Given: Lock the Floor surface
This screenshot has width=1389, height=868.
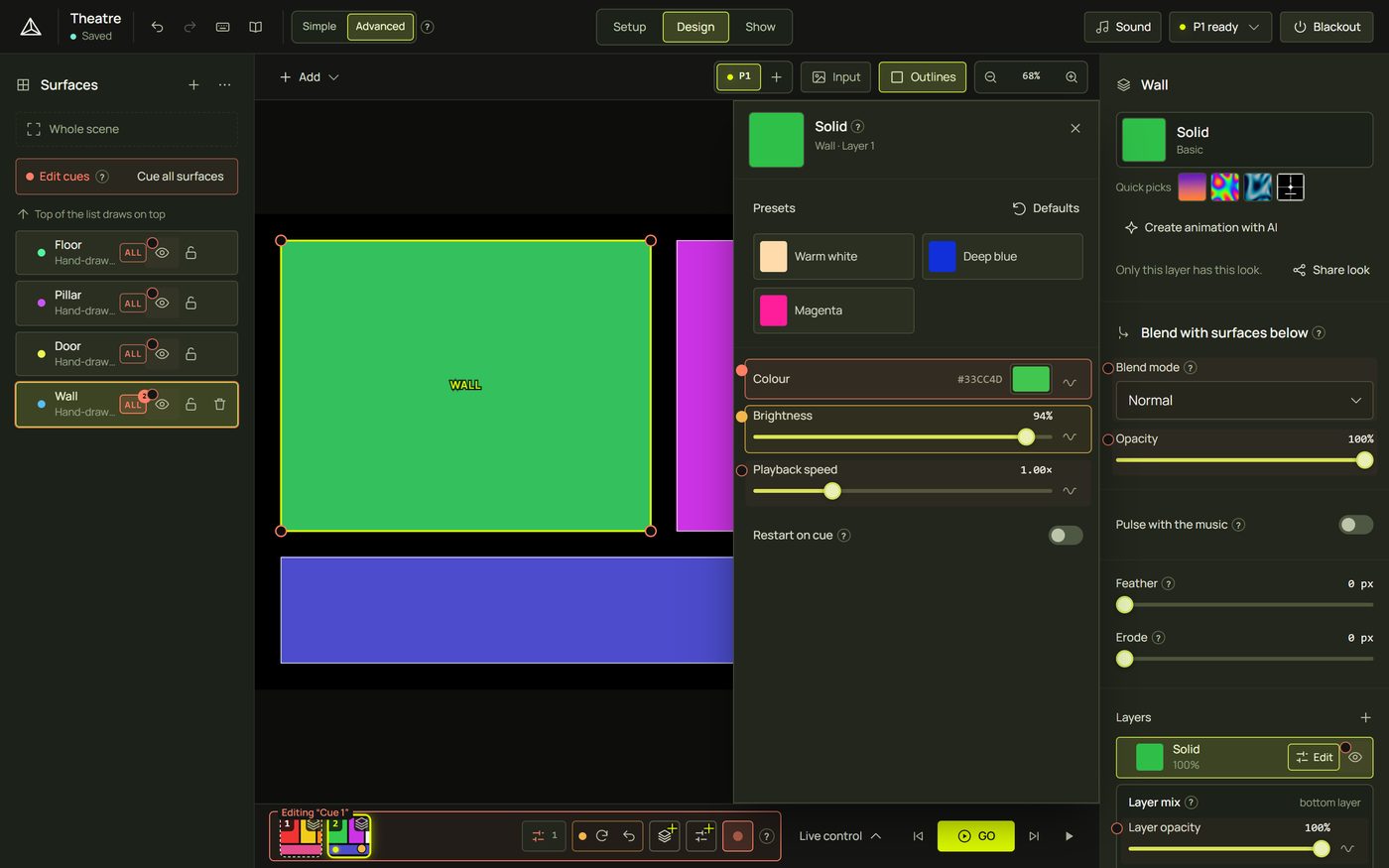Looking at the screenshot, I should [x=190, y=253].
